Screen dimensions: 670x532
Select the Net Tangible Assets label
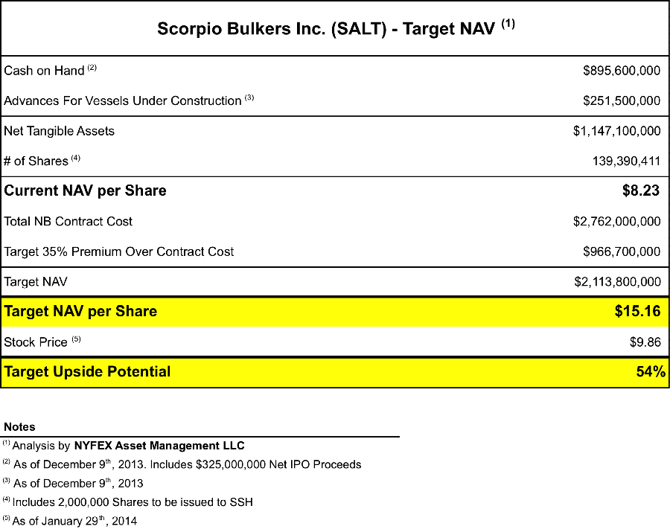coord(59,131)
